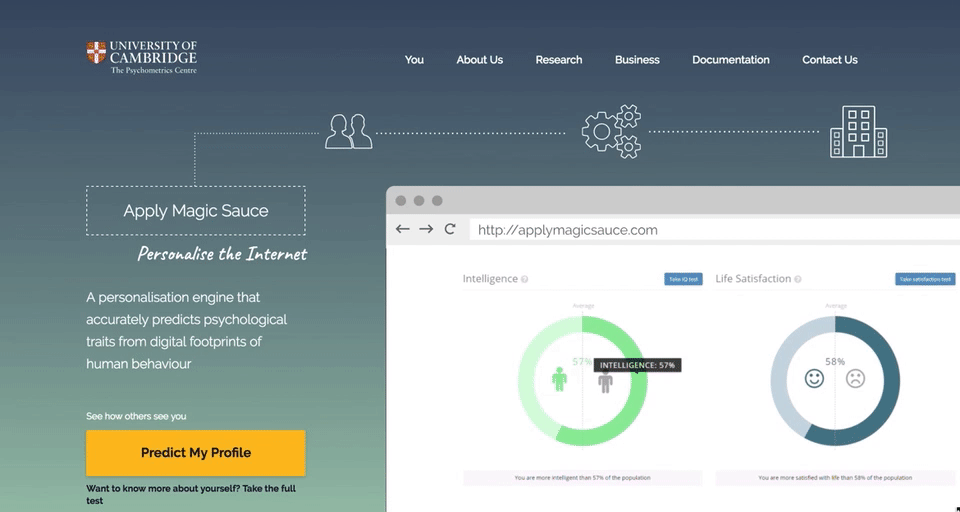This screenshot has width=960, height=512.
Task: Click the browser back arrow in mockup
Action: pos(402,229)
